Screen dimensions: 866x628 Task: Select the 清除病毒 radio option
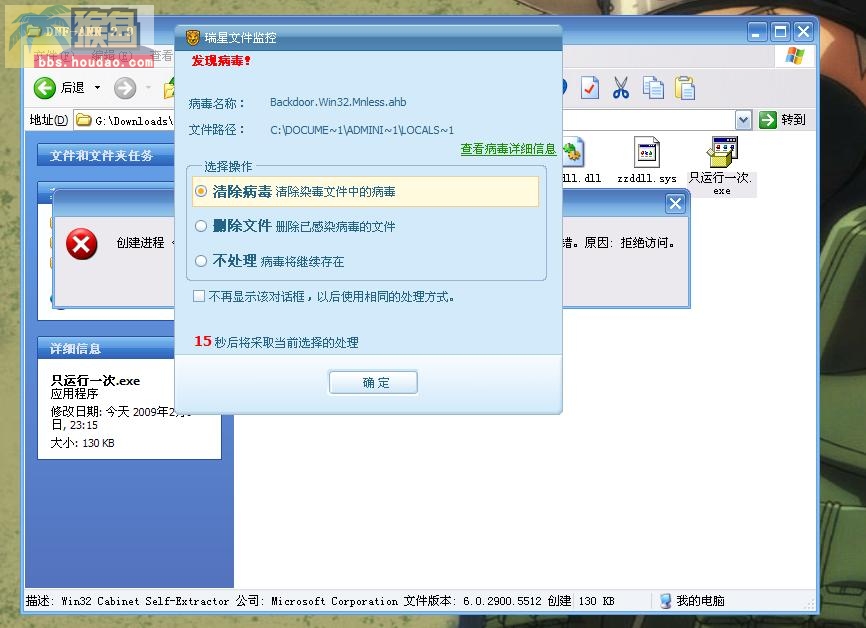[200, 191]
